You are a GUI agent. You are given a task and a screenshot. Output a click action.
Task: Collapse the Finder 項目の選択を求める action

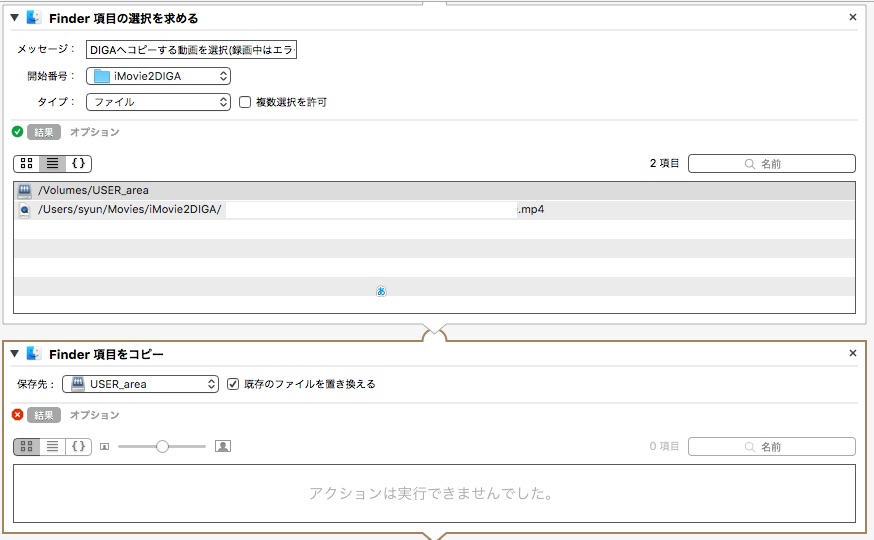[x=14, y=18]
